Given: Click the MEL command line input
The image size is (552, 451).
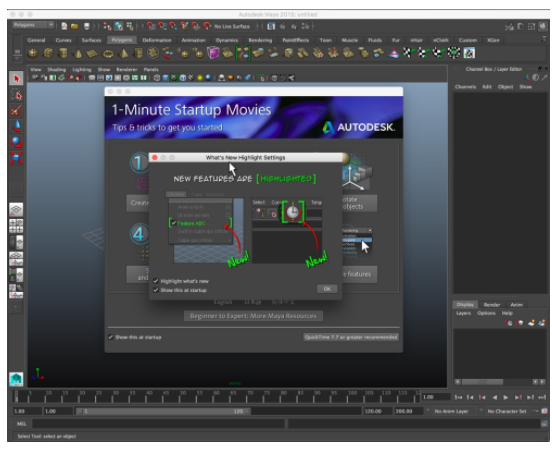Looking at the screenshot, I should [x=158, y=424].
